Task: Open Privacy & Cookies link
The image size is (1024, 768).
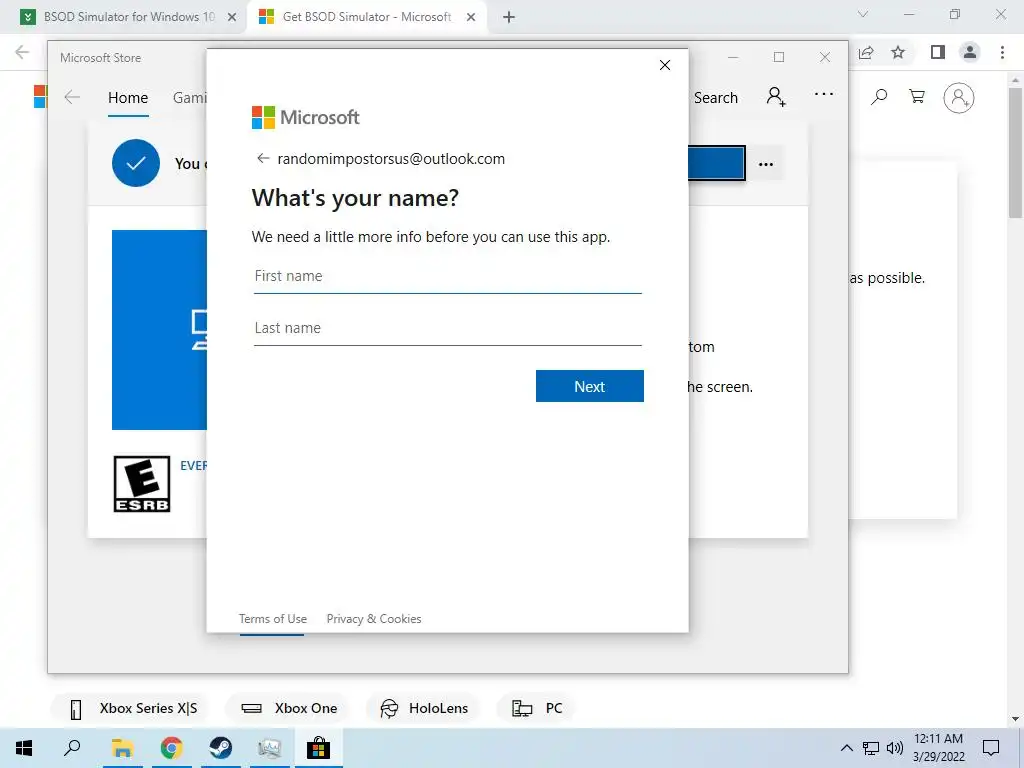Action: point(374,618)
